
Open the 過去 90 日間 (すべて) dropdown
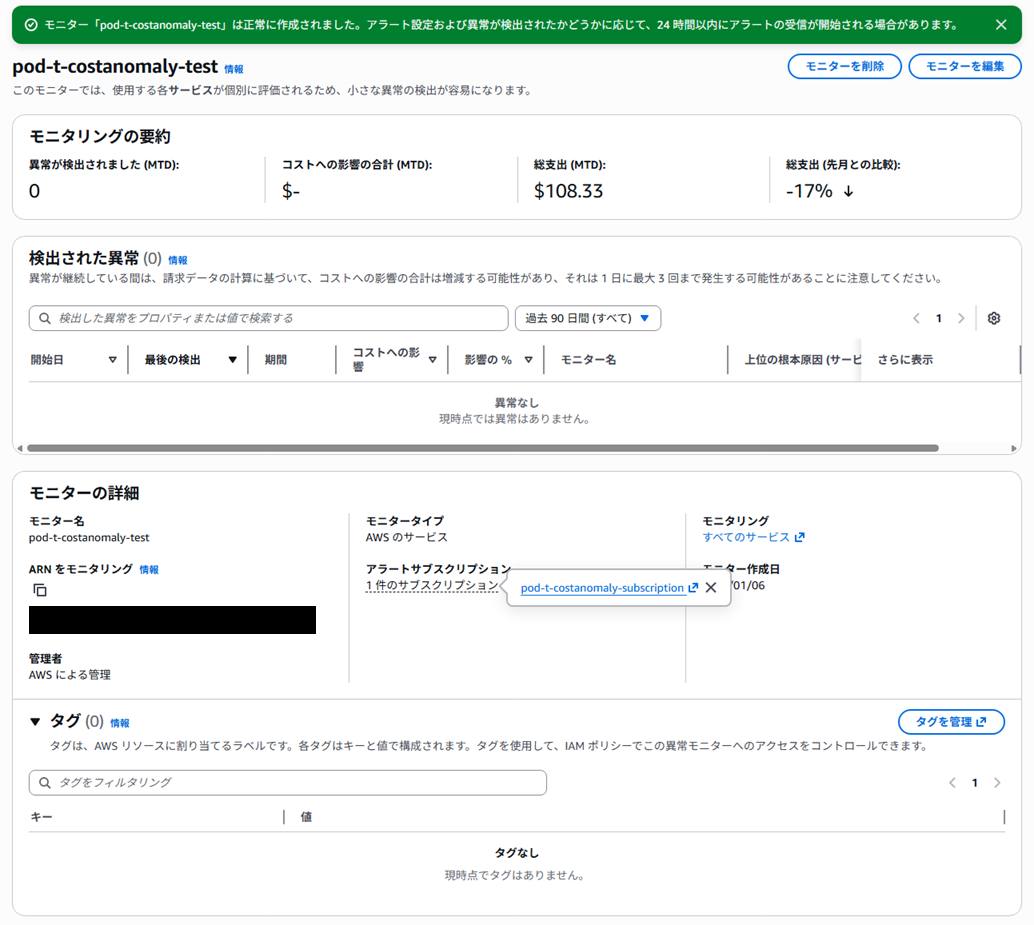coord(588,318)
